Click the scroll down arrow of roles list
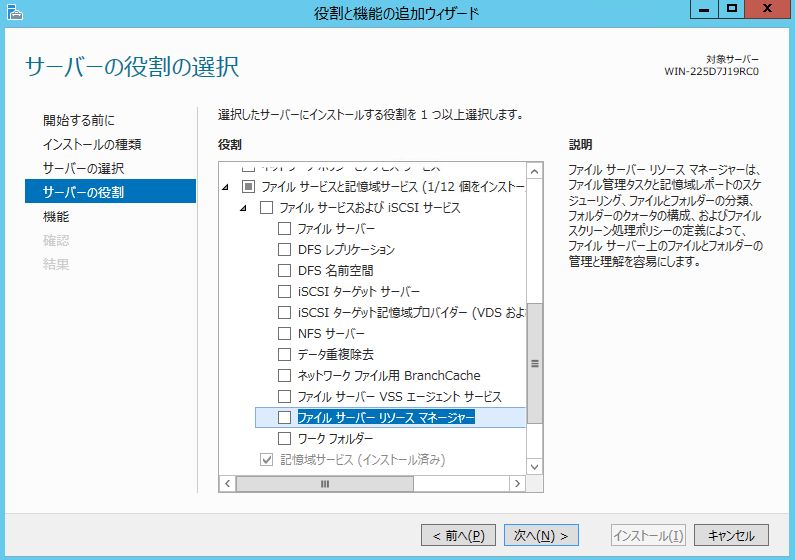Viewport: 795px width, 560px height. click(534, 467)
